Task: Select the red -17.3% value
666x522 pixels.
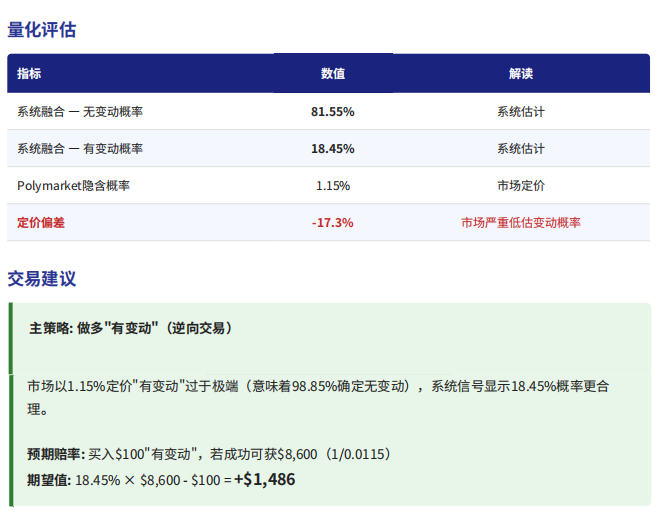Action: pyautogui.click(x=332, y=222)
